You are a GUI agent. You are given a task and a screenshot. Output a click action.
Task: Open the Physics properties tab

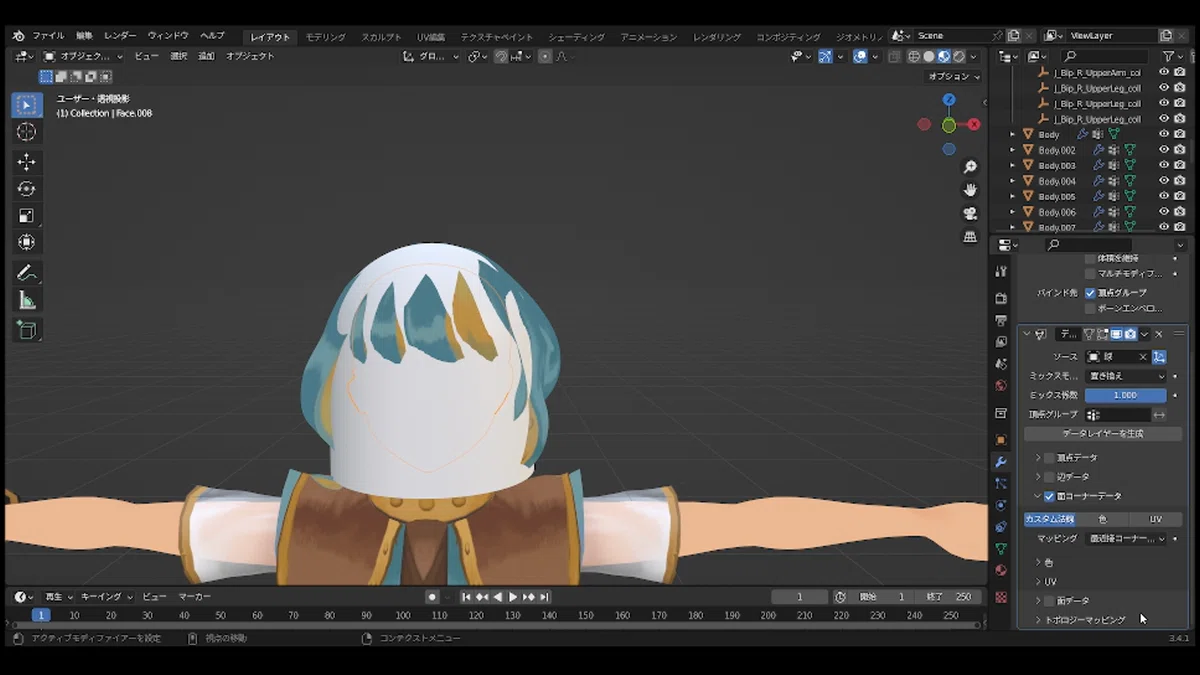(x=1001, y=505)
